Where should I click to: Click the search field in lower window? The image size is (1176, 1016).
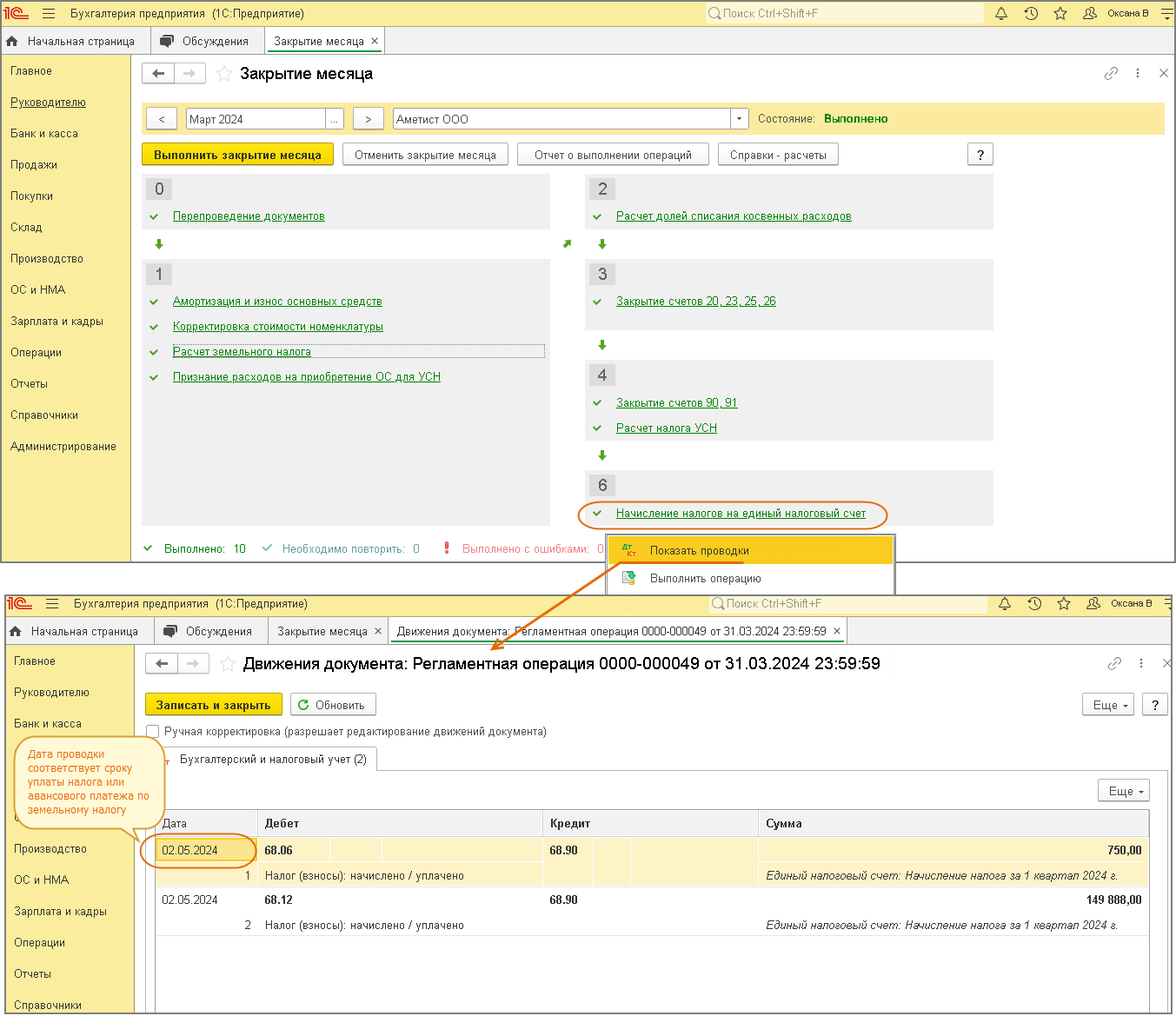click(x=847, y=604)
